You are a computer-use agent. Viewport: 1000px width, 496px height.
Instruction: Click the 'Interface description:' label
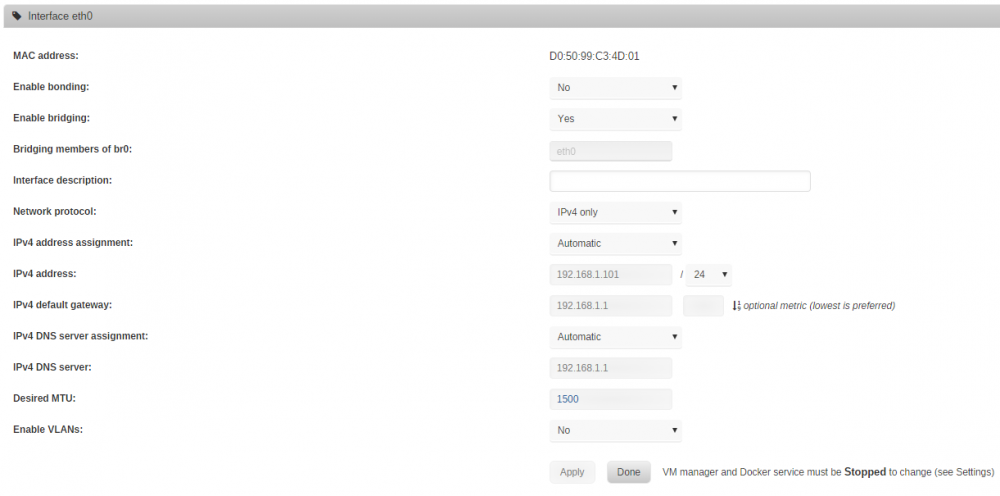pos(62,180)
